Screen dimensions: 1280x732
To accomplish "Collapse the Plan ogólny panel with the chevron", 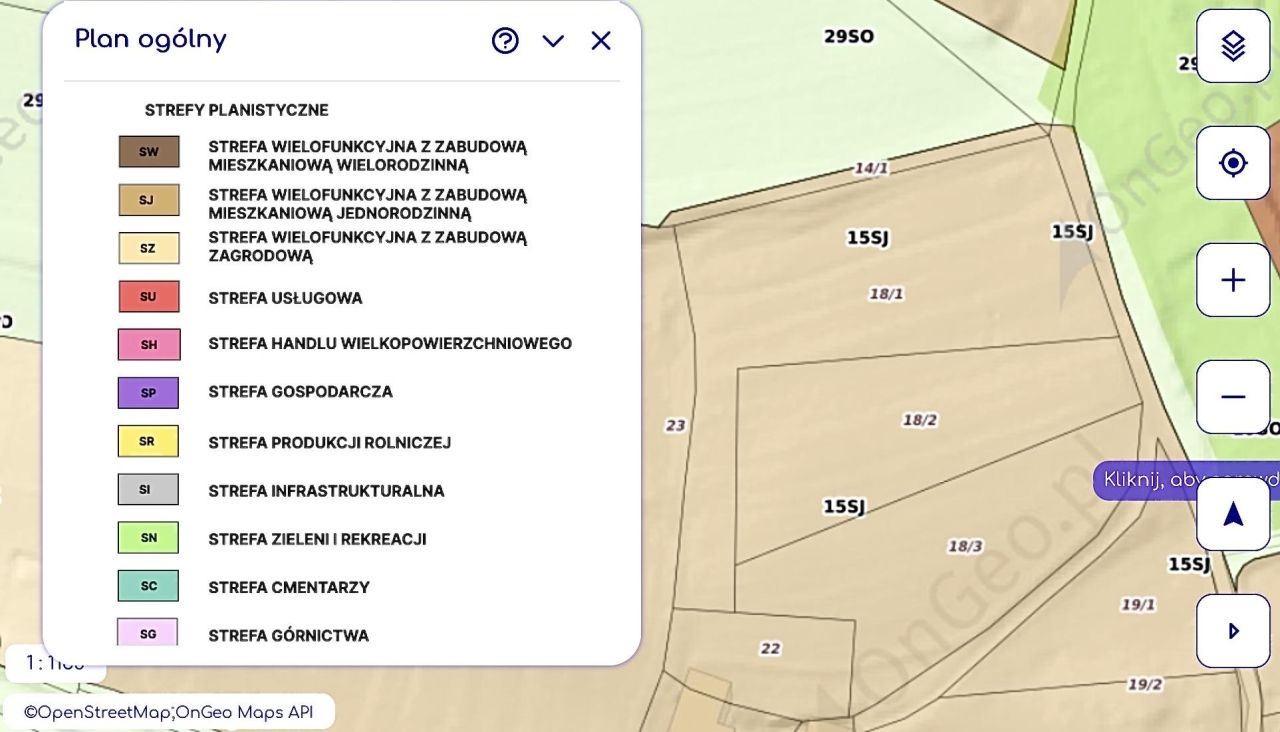I will [x=553, y=41].
